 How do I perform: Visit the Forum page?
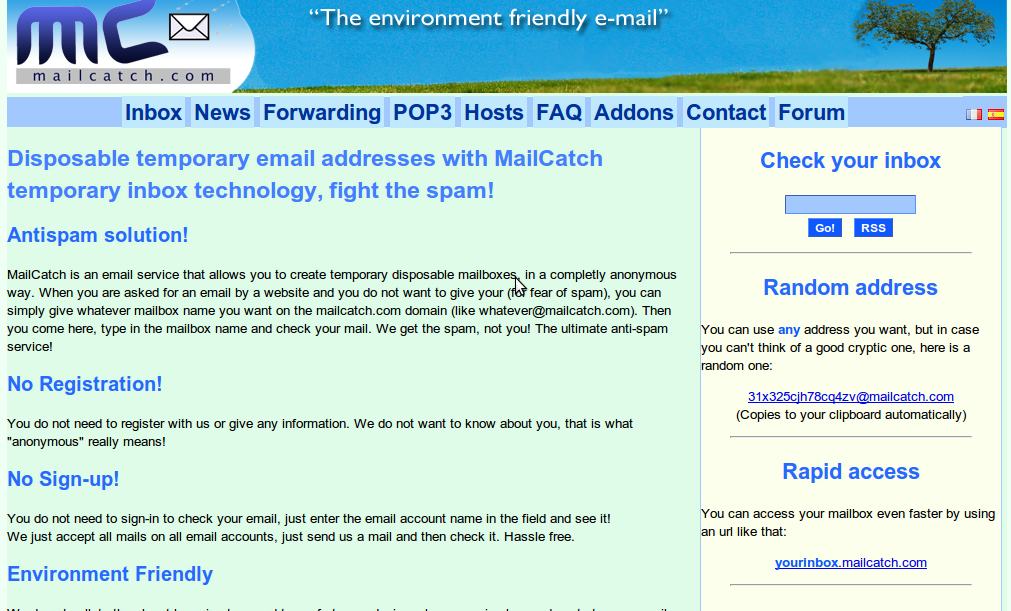811,113
